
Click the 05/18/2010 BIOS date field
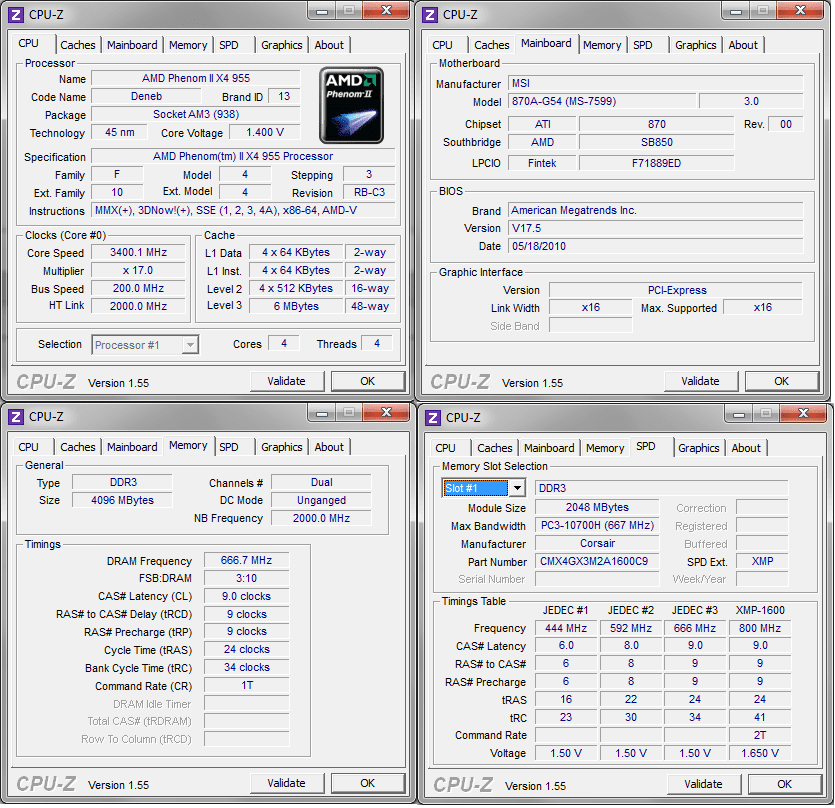pos(656,247)
